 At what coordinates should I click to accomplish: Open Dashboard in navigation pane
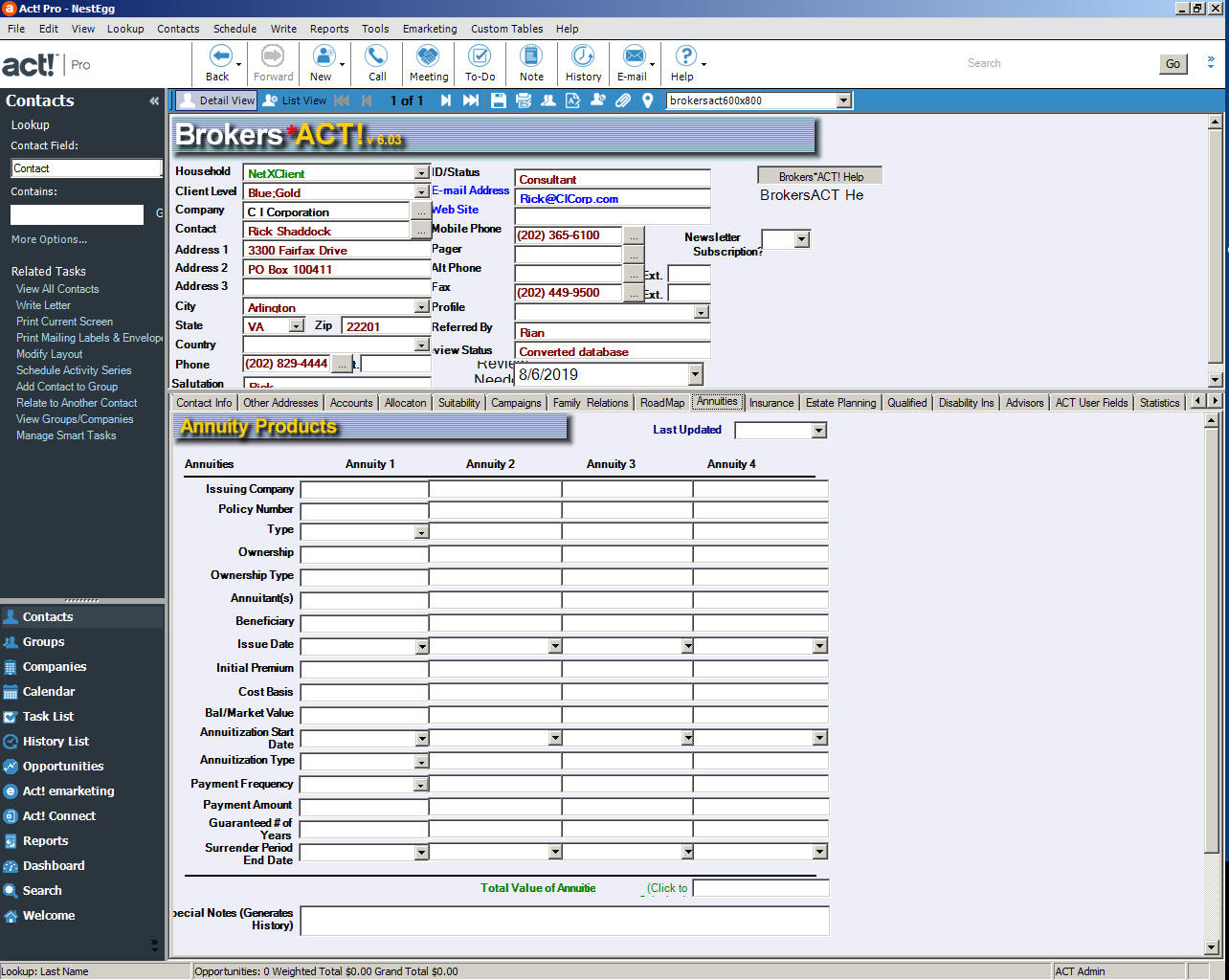[82, 866]
